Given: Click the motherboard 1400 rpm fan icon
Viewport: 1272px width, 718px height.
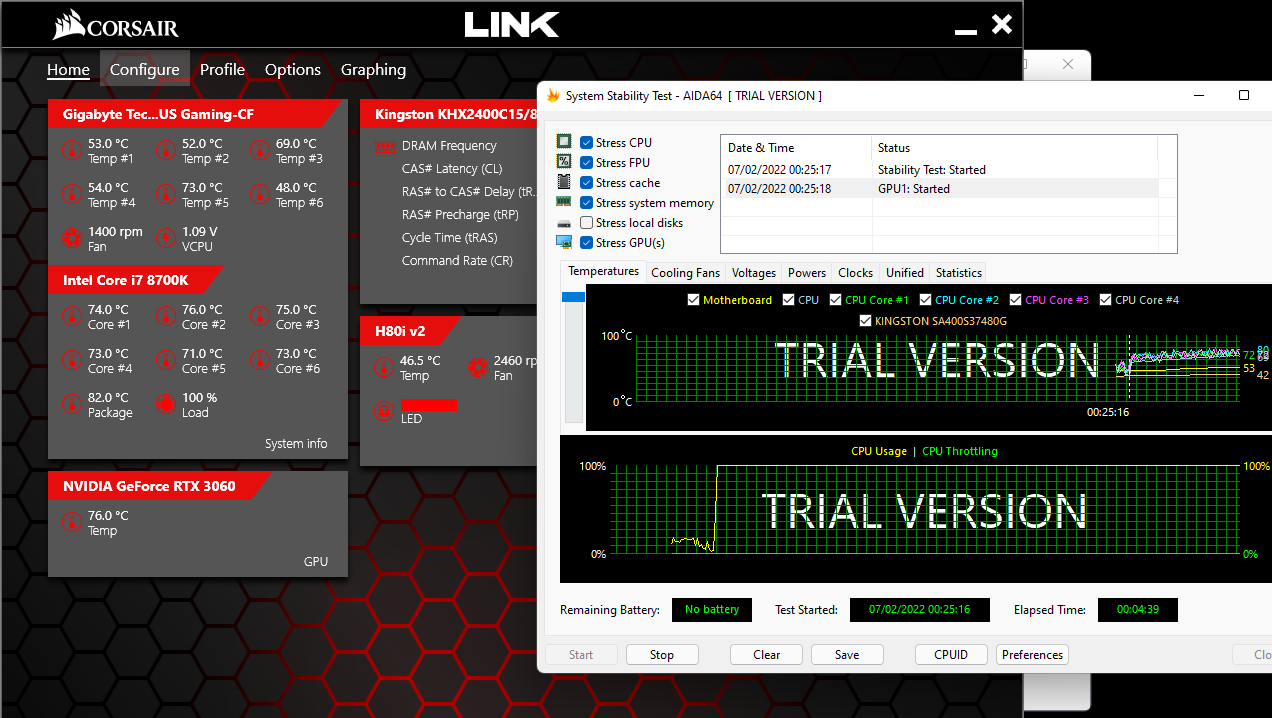Looking at the screenshot, I should click(72, 238).
